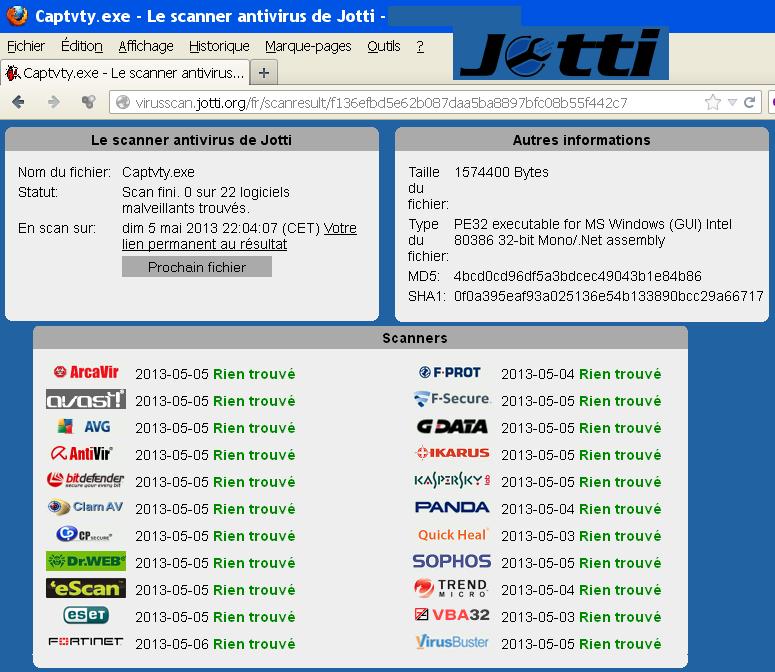Click the Jotti logo banner
Screen dimensions: 775x672
(x=561, y=53)
